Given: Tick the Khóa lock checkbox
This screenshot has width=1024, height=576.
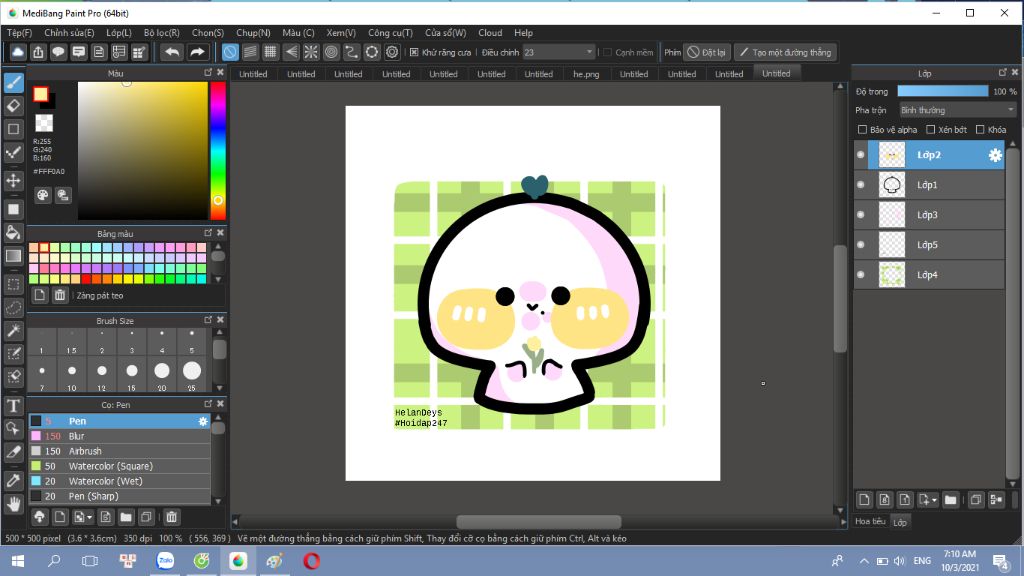Looking at the screenshot, I should point(980,130).
